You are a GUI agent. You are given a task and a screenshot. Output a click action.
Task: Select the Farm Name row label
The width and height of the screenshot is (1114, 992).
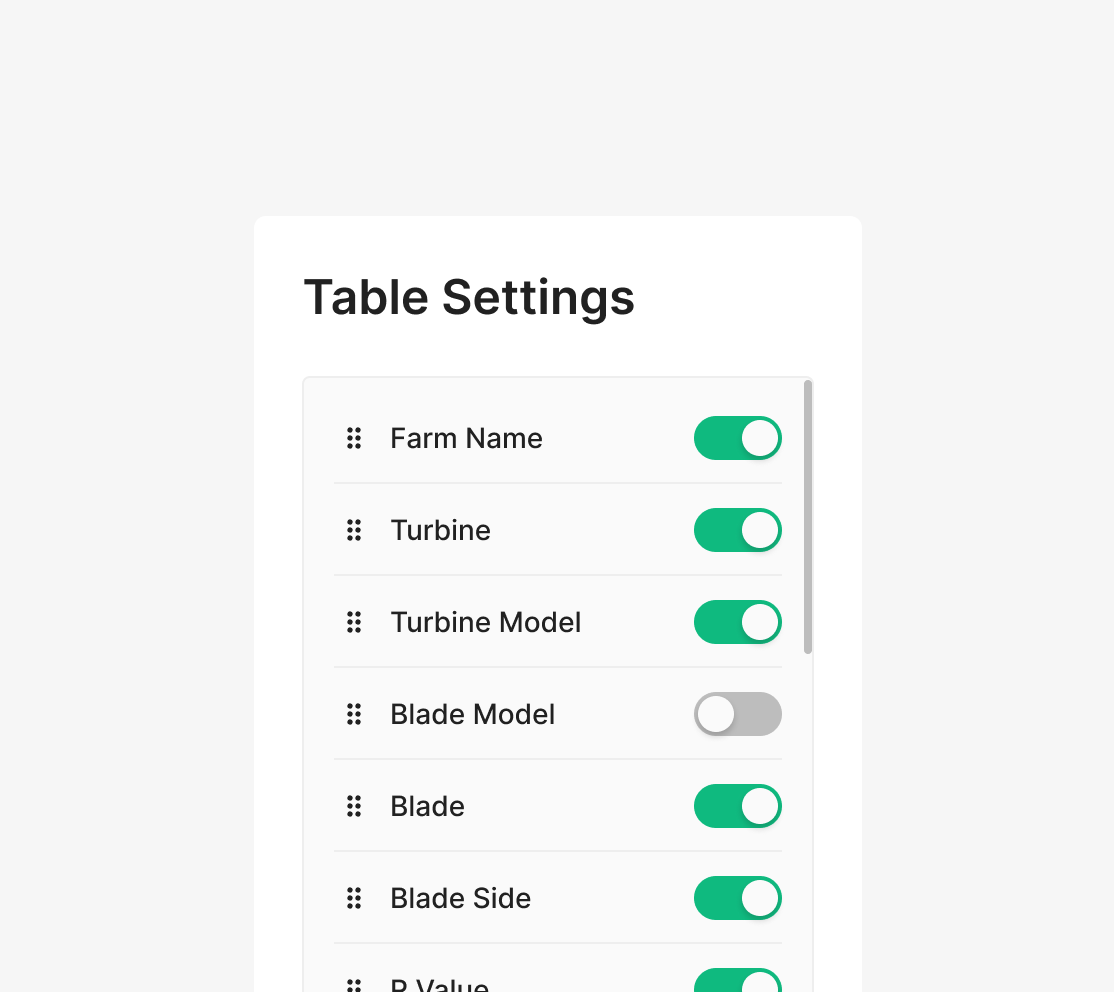coord(466,438)
